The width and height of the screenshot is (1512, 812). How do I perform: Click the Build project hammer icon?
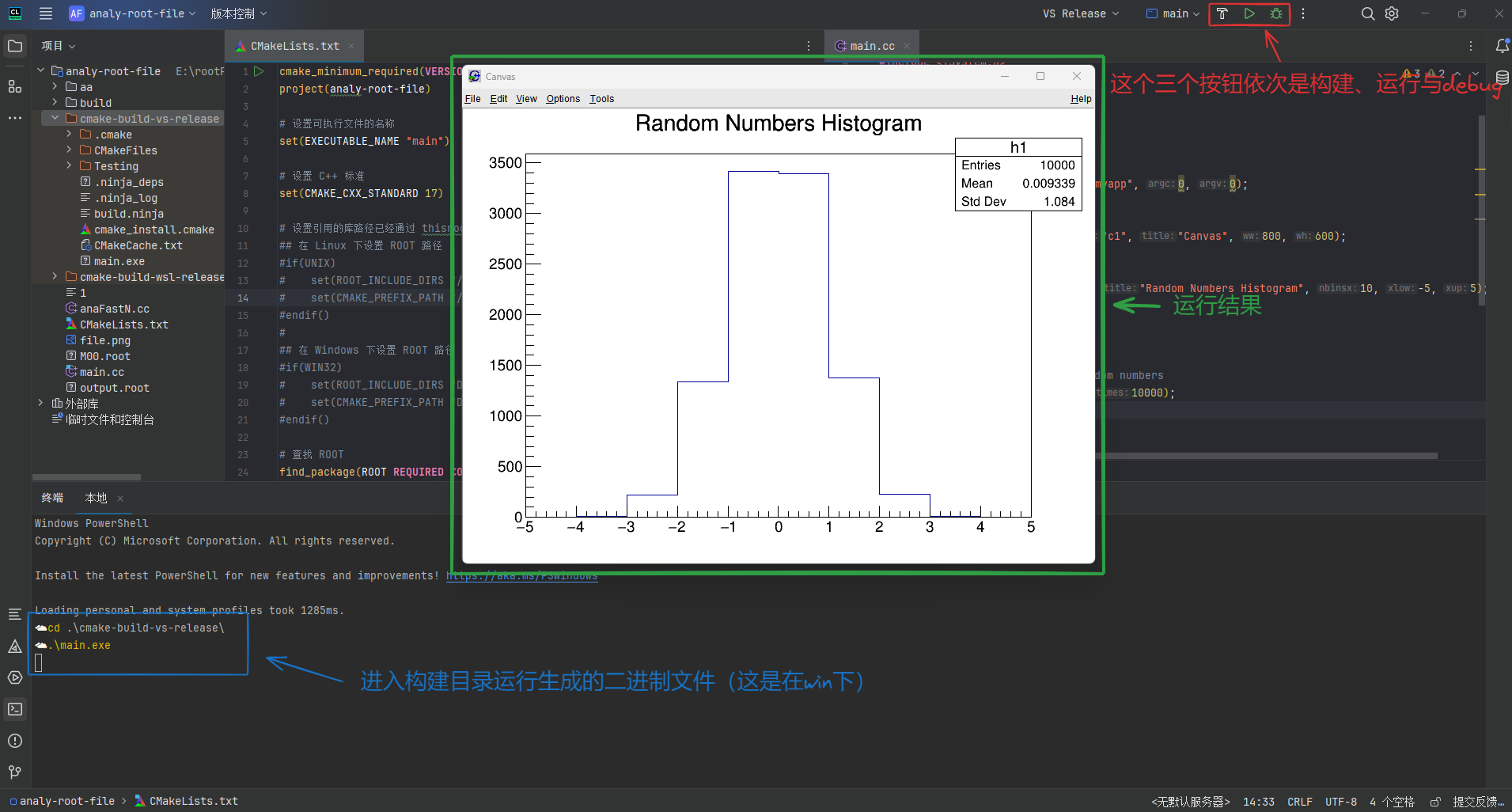click(x=1222, y=13)
